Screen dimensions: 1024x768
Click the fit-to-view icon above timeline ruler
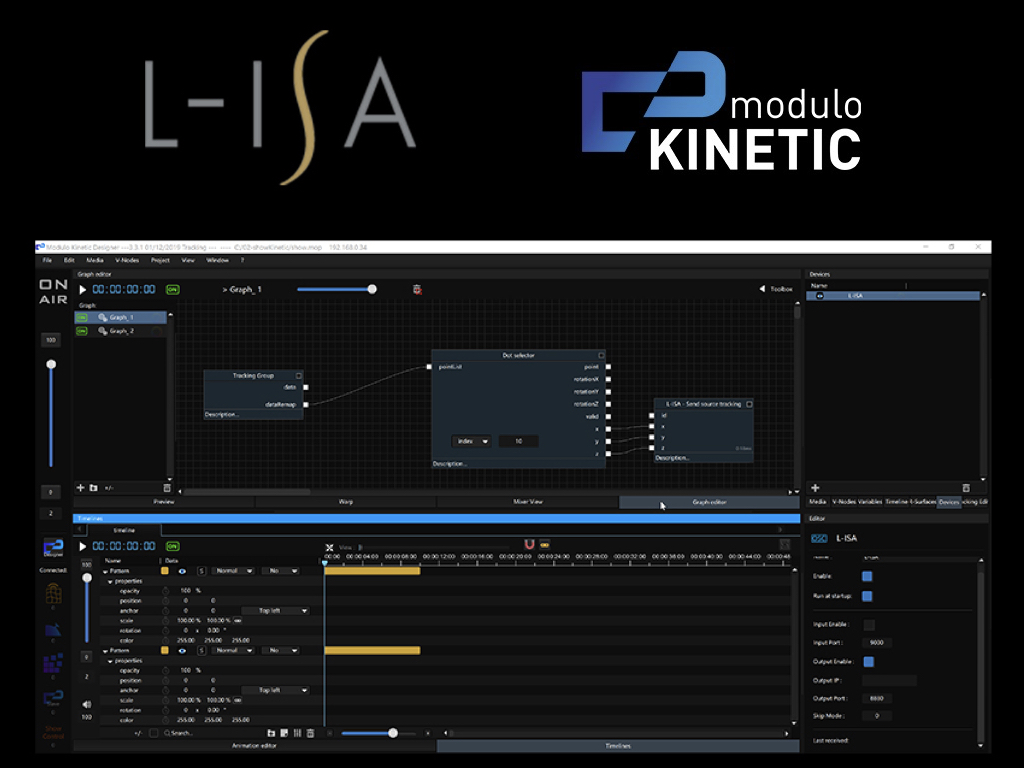point(329,547)
